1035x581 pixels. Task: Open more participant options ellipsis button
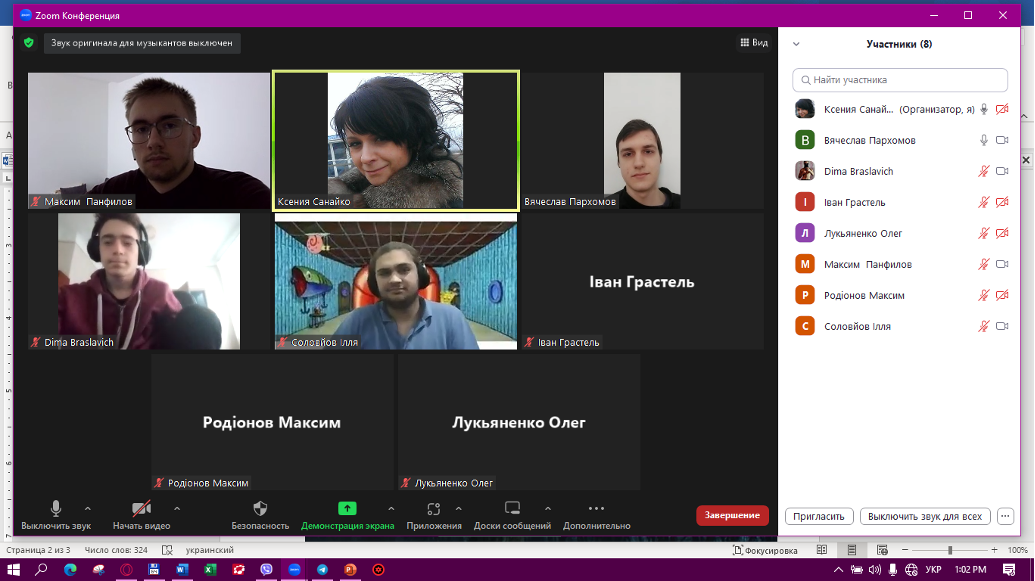tap(1005, 517)
